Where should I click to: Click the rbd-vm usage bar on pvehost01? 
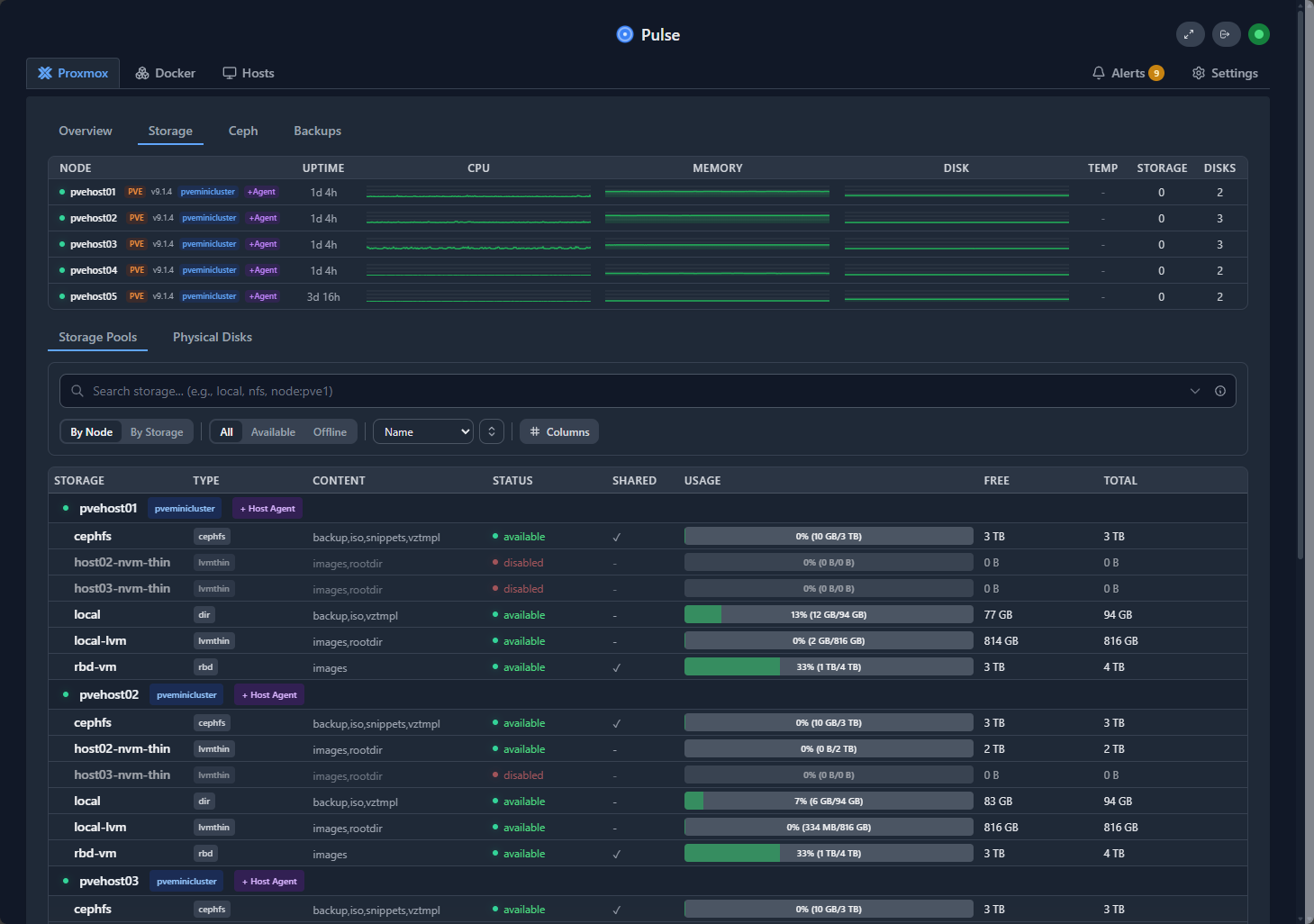point(828,666)
